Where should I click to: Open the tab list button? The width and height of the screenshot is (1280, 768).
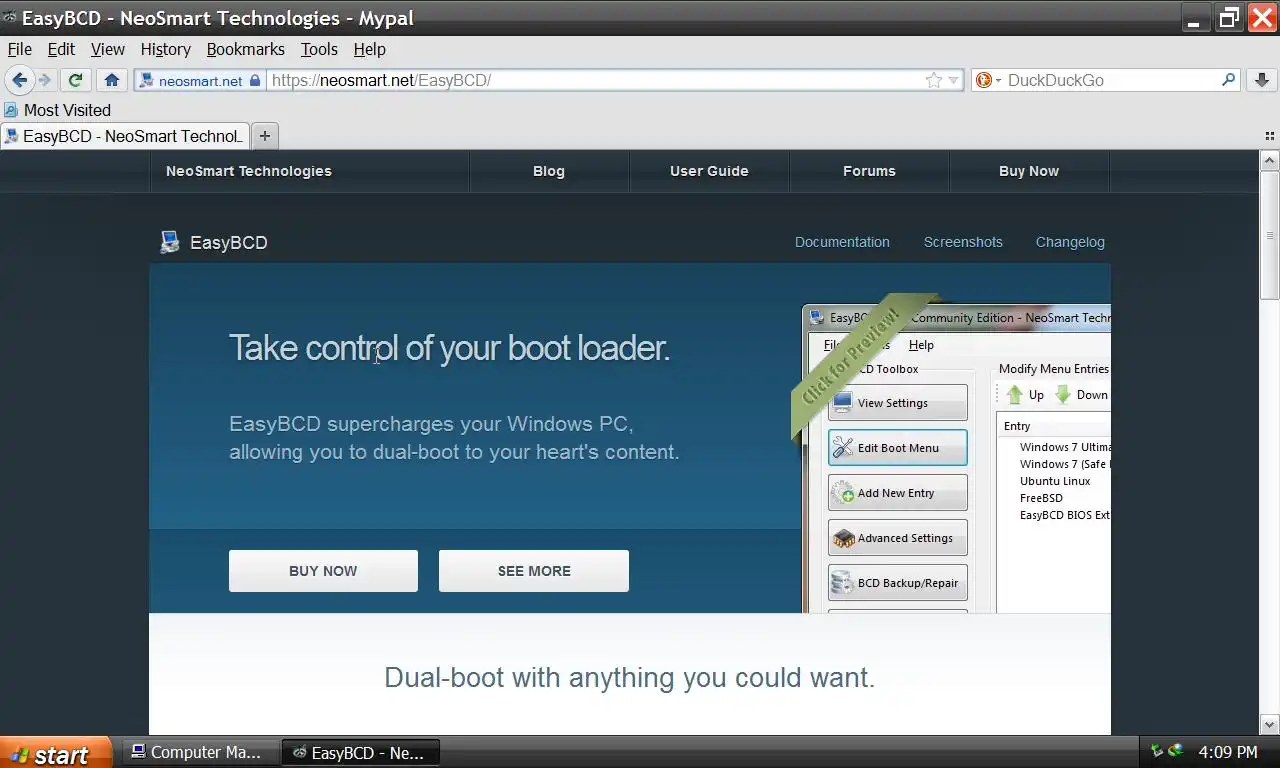[x=1270, y=136]
